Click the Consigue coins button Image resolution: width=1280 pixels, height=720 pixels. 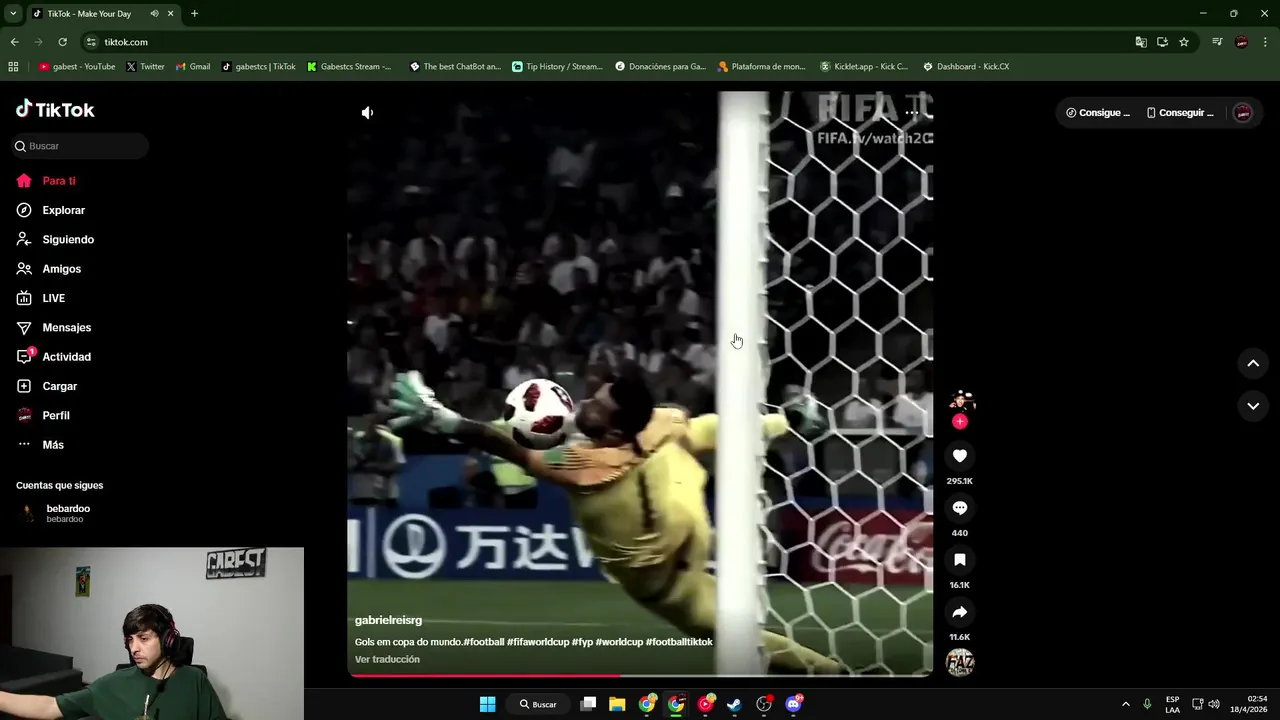tap(1098, 113)
